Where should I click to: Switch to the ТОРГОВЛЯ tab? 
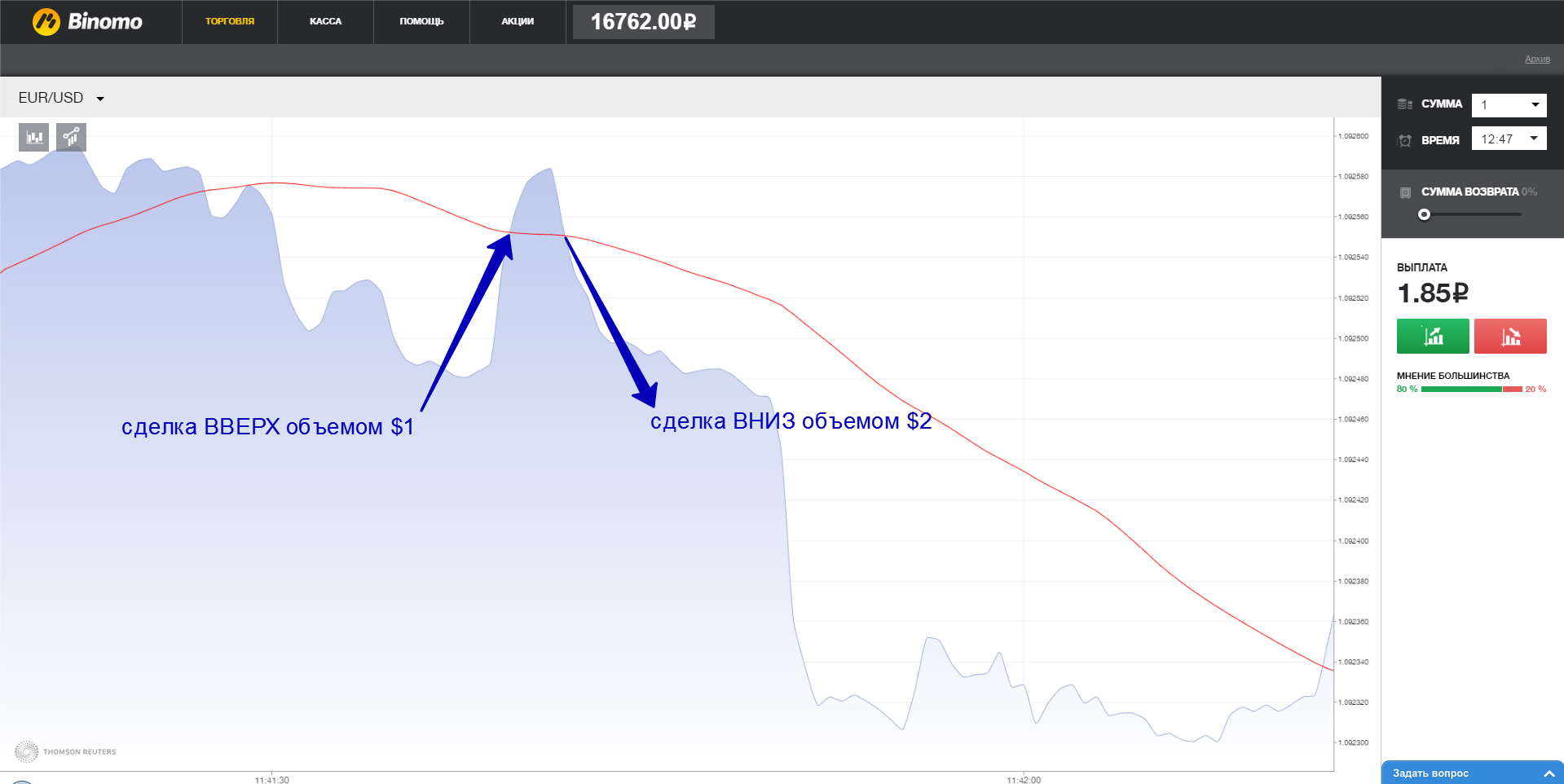[x=230, y=22]
